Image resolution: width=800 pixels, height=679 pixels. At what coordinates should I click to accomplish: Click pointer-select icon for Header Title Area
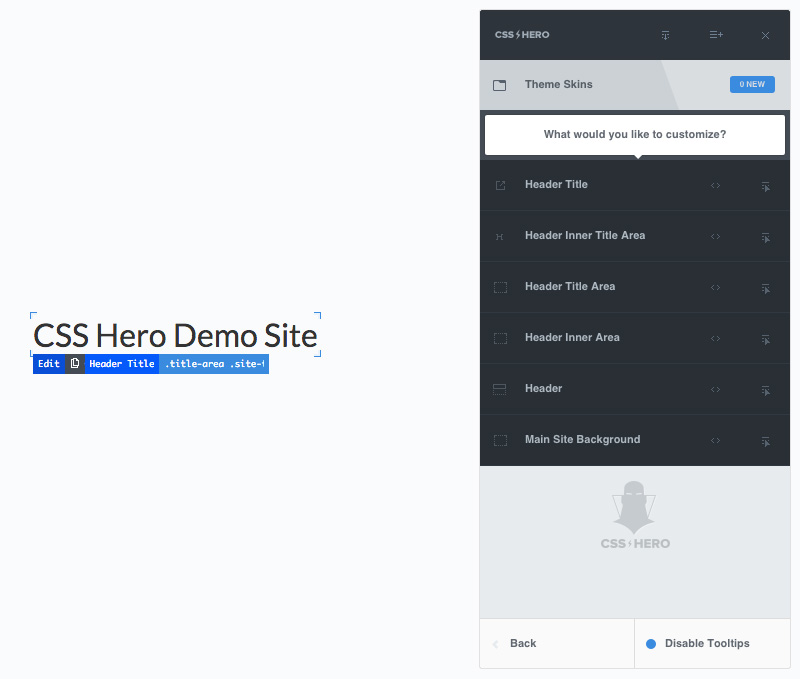click(x=765, y=288)
